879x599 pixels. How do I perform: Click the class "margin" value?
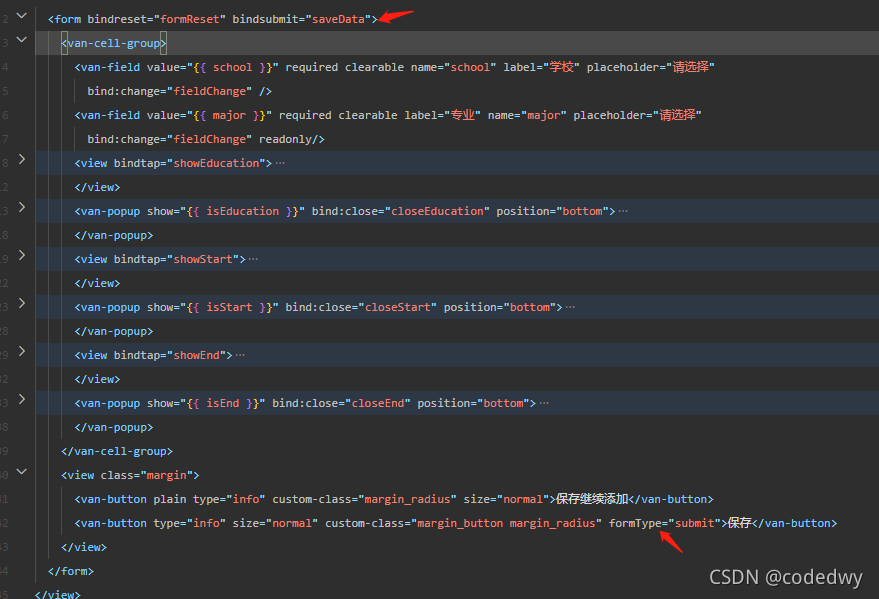coord(166,475)
